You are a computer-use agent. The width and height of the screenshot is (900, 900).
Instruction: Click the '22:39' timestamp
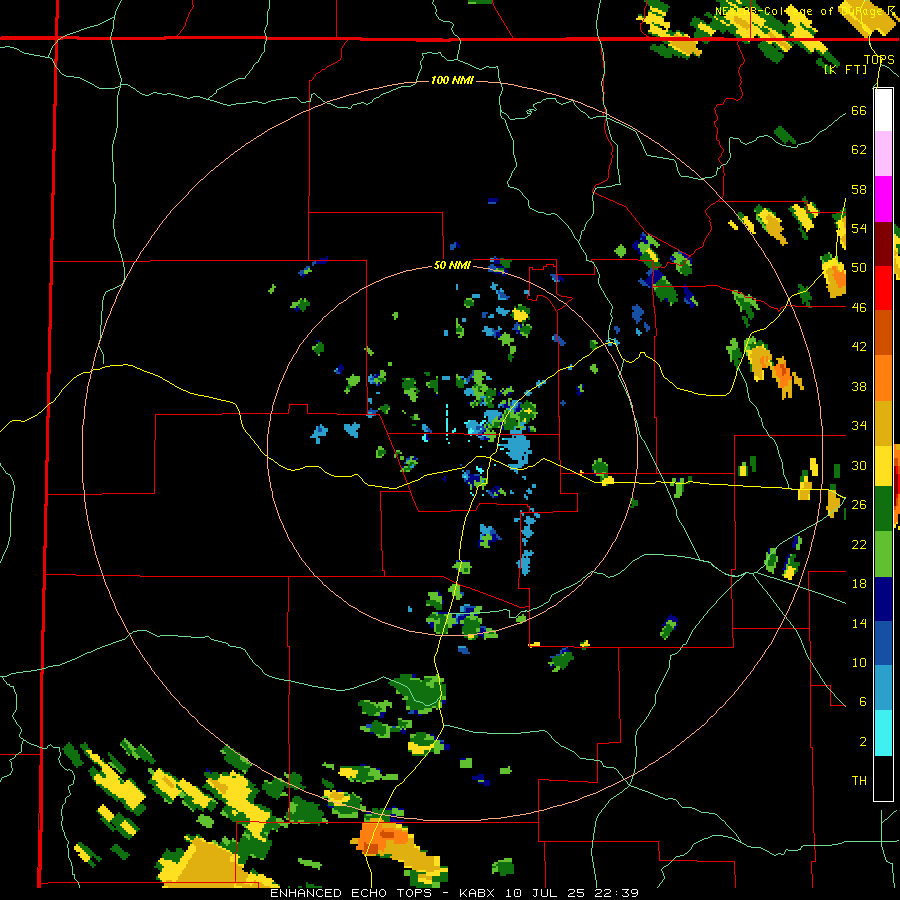point(618,893)
